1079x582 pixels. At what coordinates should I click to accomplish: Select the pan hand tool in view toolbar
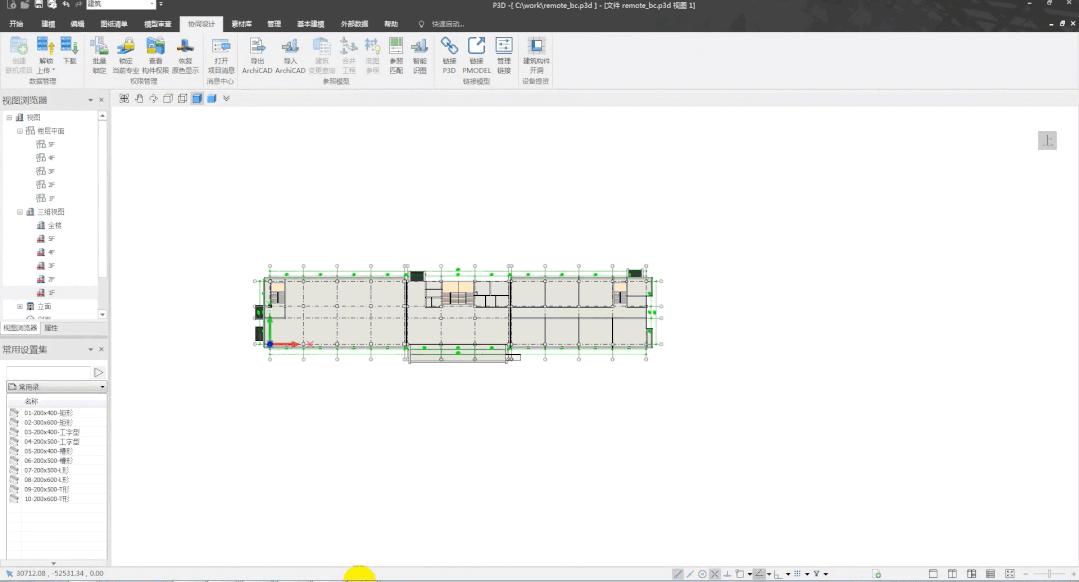click(x=139, y=98)
